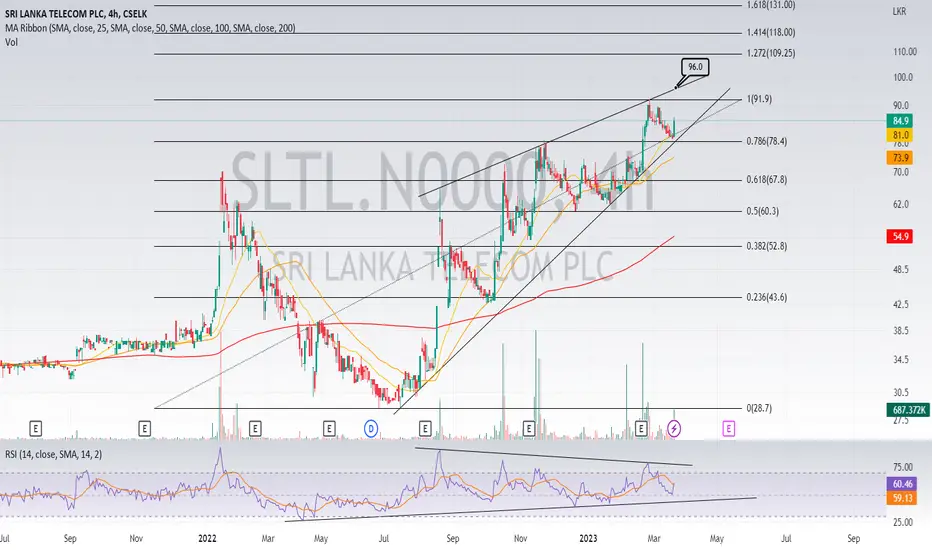Image resolution: width=932 pixels, height=550 pixels.
Task: Click the 687.372K volume label
Action: pyautogui.click(x=908, y=410)
